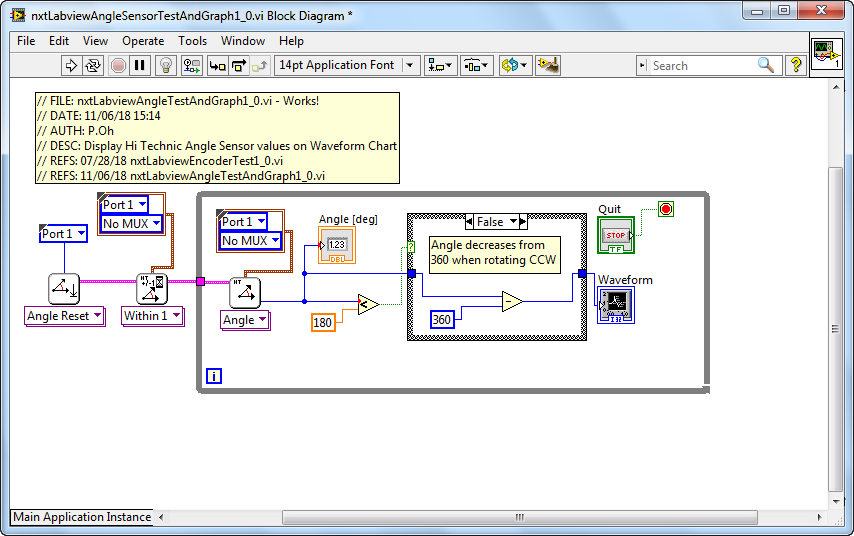
Task: Click the VI icon in top-right corner
Action: (x=827, y=54)
